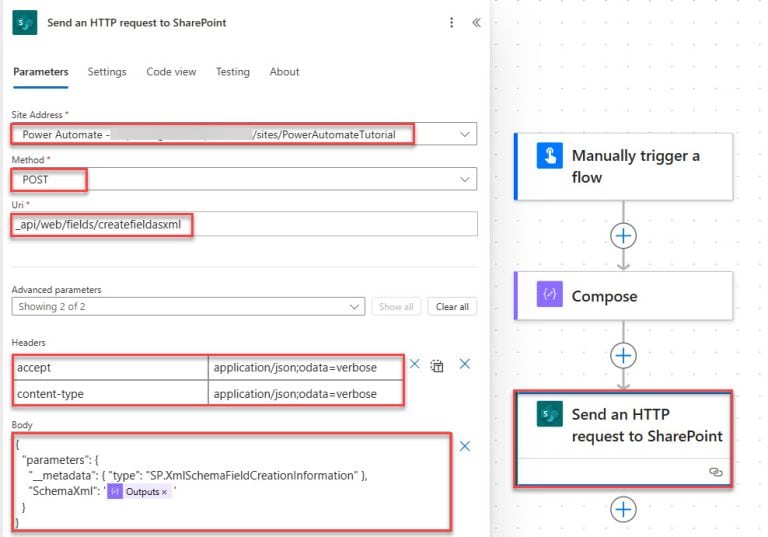Switch headers to text mode icon

point(437,366)
